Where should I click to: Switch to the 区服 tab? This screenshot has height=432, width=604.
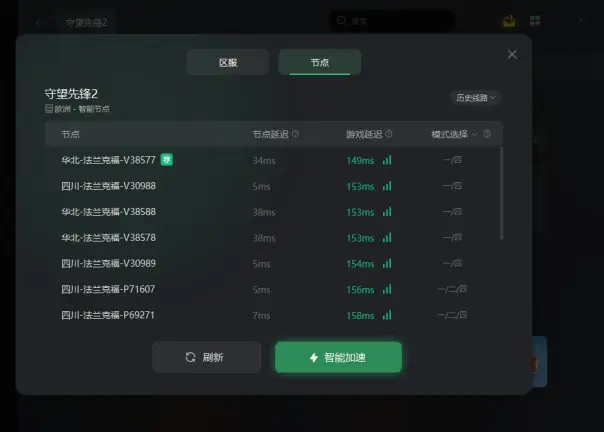(x=228, y=62)
